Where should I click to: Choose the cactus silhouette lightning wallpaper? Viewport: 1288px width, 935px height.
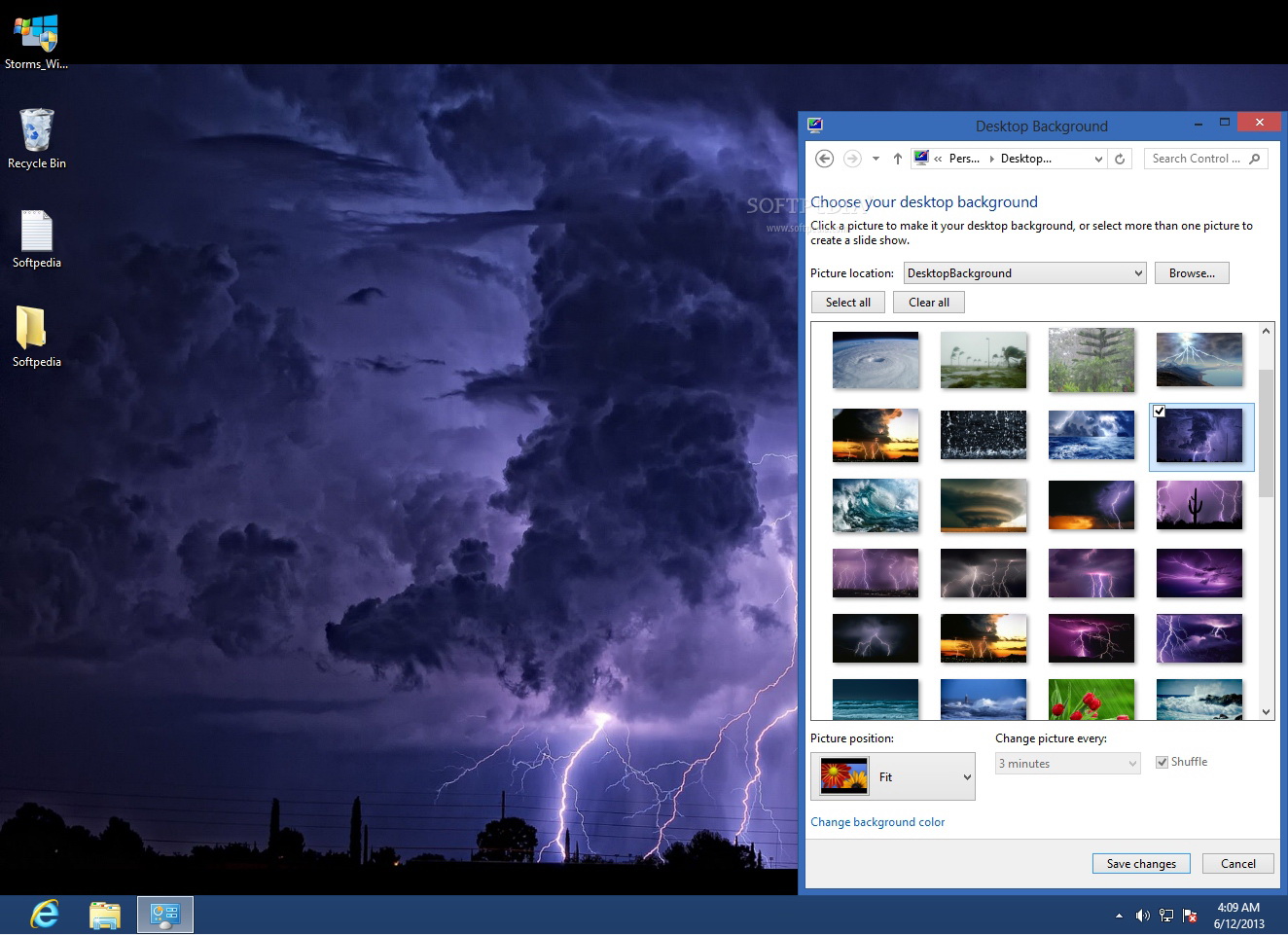coord(1199,504)
